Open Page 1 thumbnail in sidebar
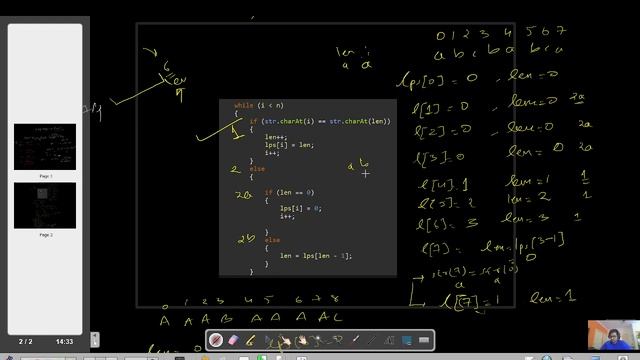This screenshot has width=640, height=360. pyautogui.click(x=45, y=147)
